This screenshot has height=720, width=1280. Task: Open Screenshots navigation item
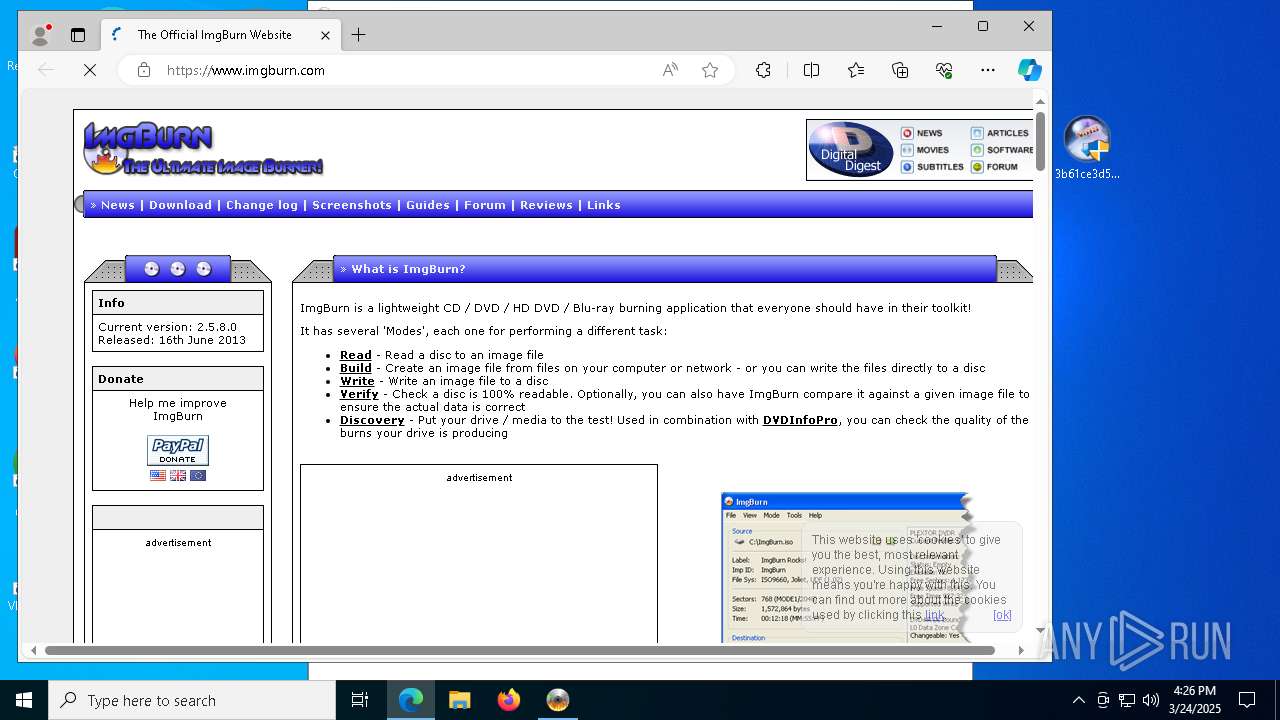(352, 205)
